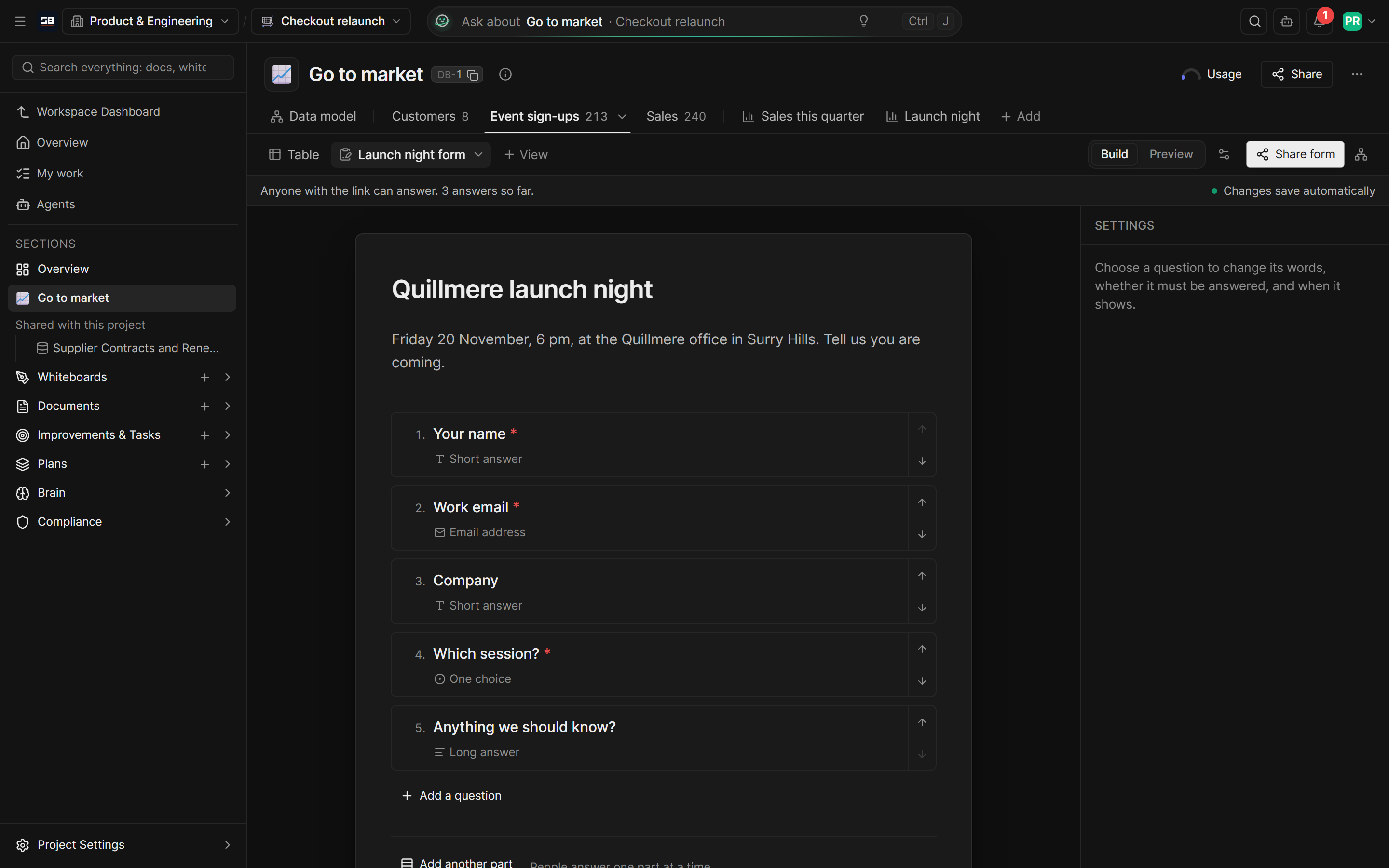Open the Sales this quarter chart tab
The width and height of the screenshot is (1389, 868).
pos(803,117)
